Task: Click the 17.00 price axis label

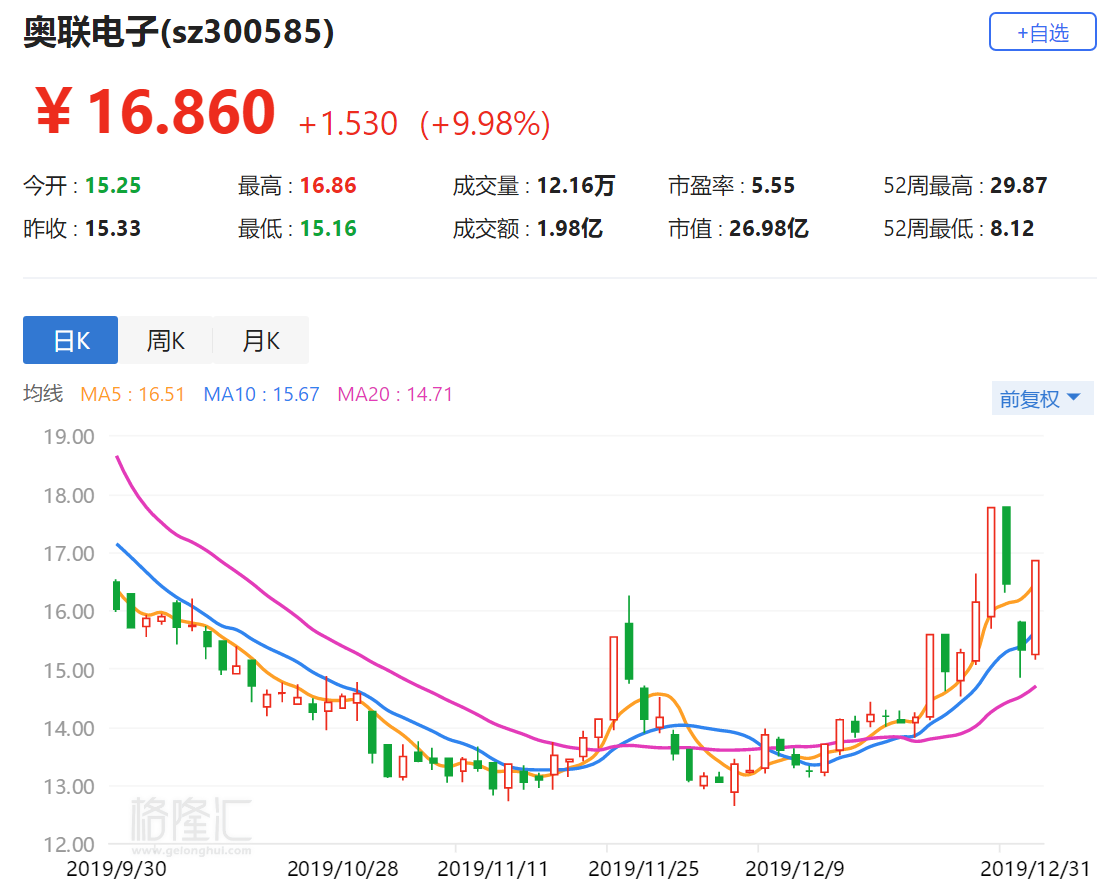Action: pyautogui.click(x=69, y=554)
